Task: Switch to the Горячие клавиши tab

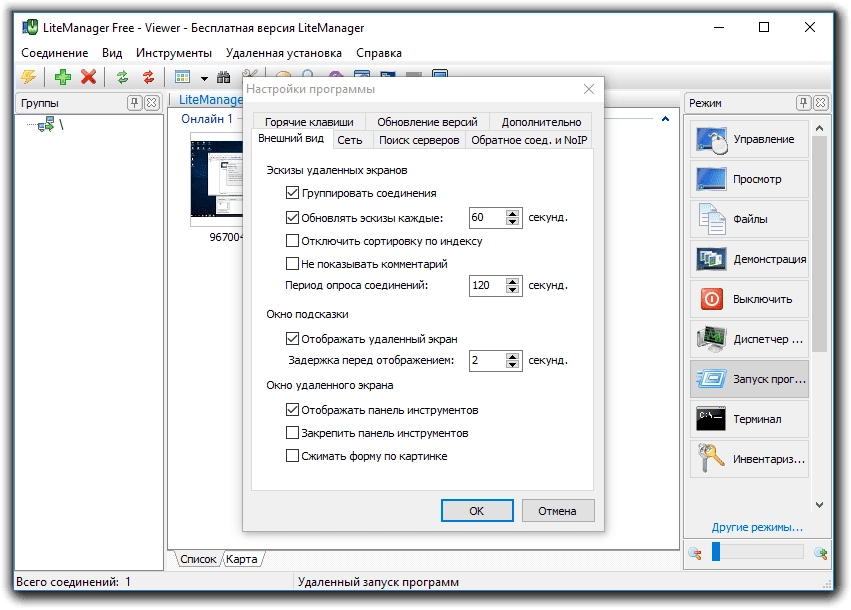Action: [309, 122]
